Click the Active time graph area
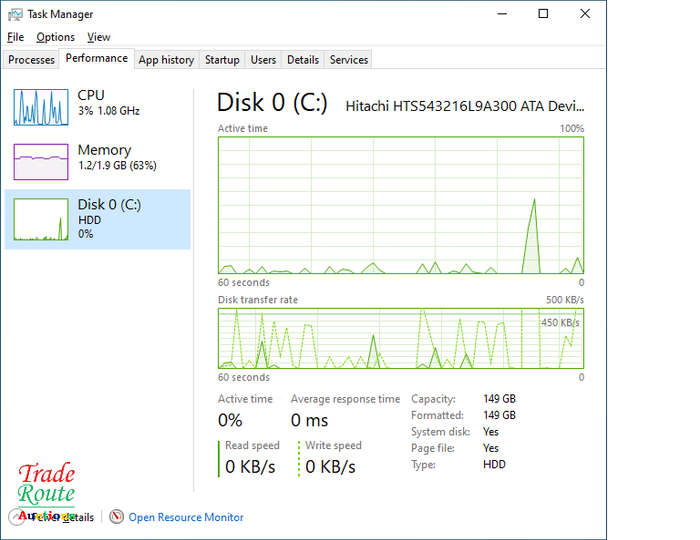The height and width of the screenshot is (540, 700). click(401, 205)
